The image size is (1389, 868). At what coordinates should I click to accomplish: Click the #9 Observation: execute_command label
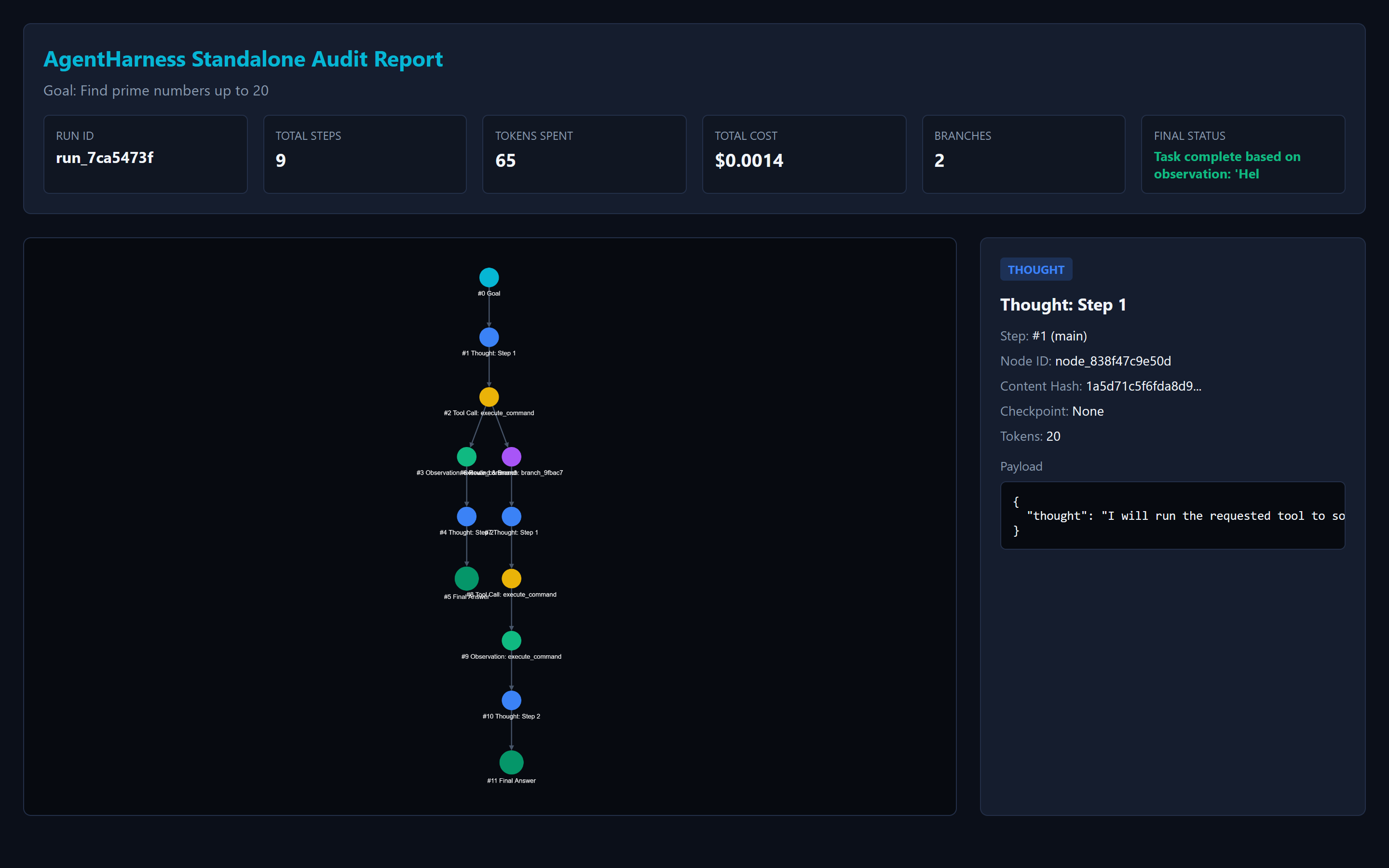tap(511, 656)
